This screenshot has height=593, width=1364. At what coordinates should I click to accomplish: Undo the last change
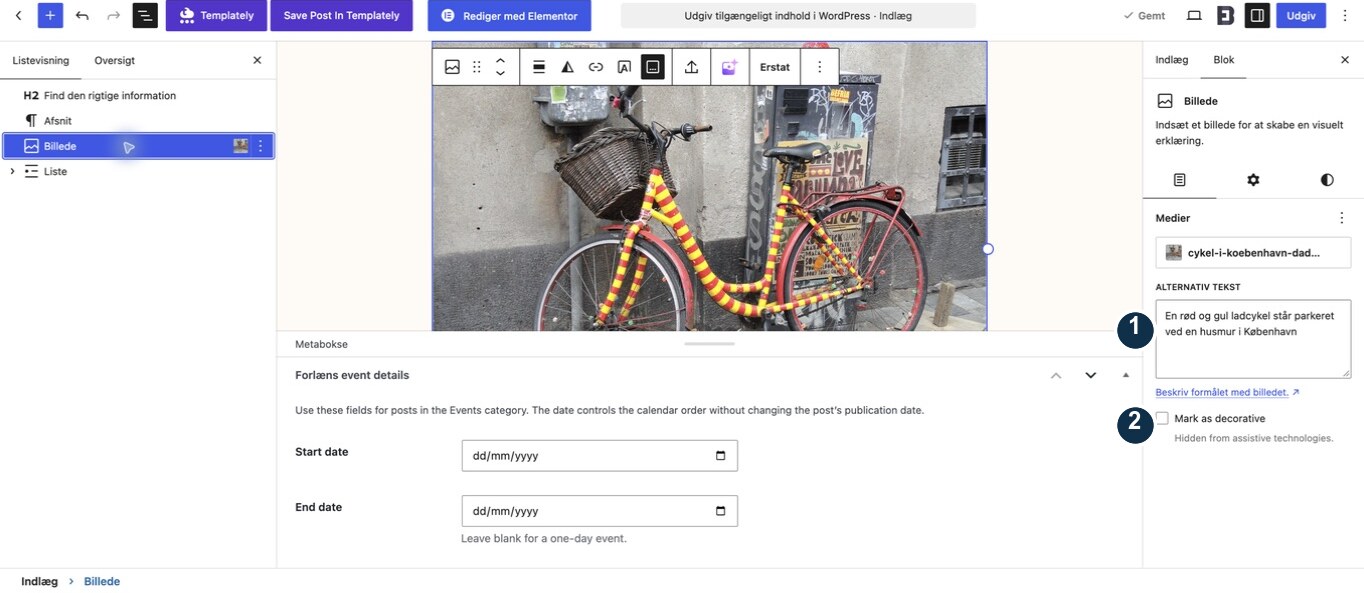click(x=82, y=15)
